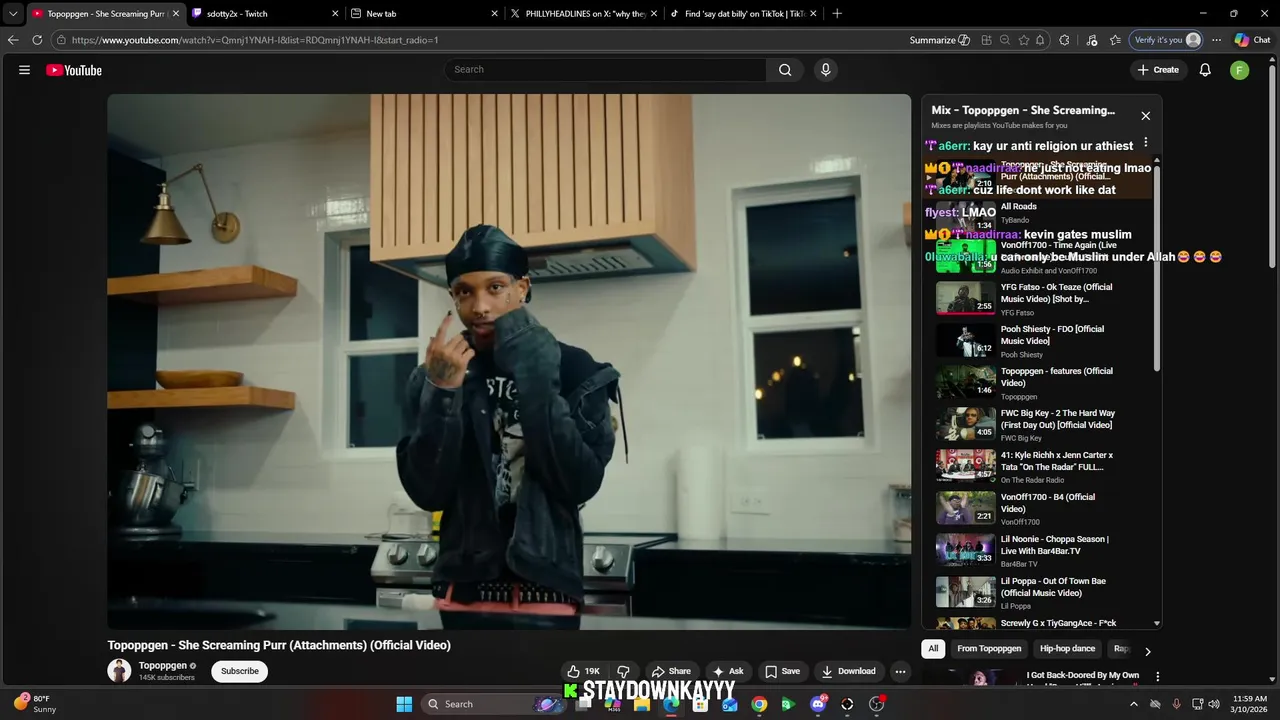Click Verify it's you profile button
Viewport: 1280px width, 720px height.
click(x=1166, y=40)
